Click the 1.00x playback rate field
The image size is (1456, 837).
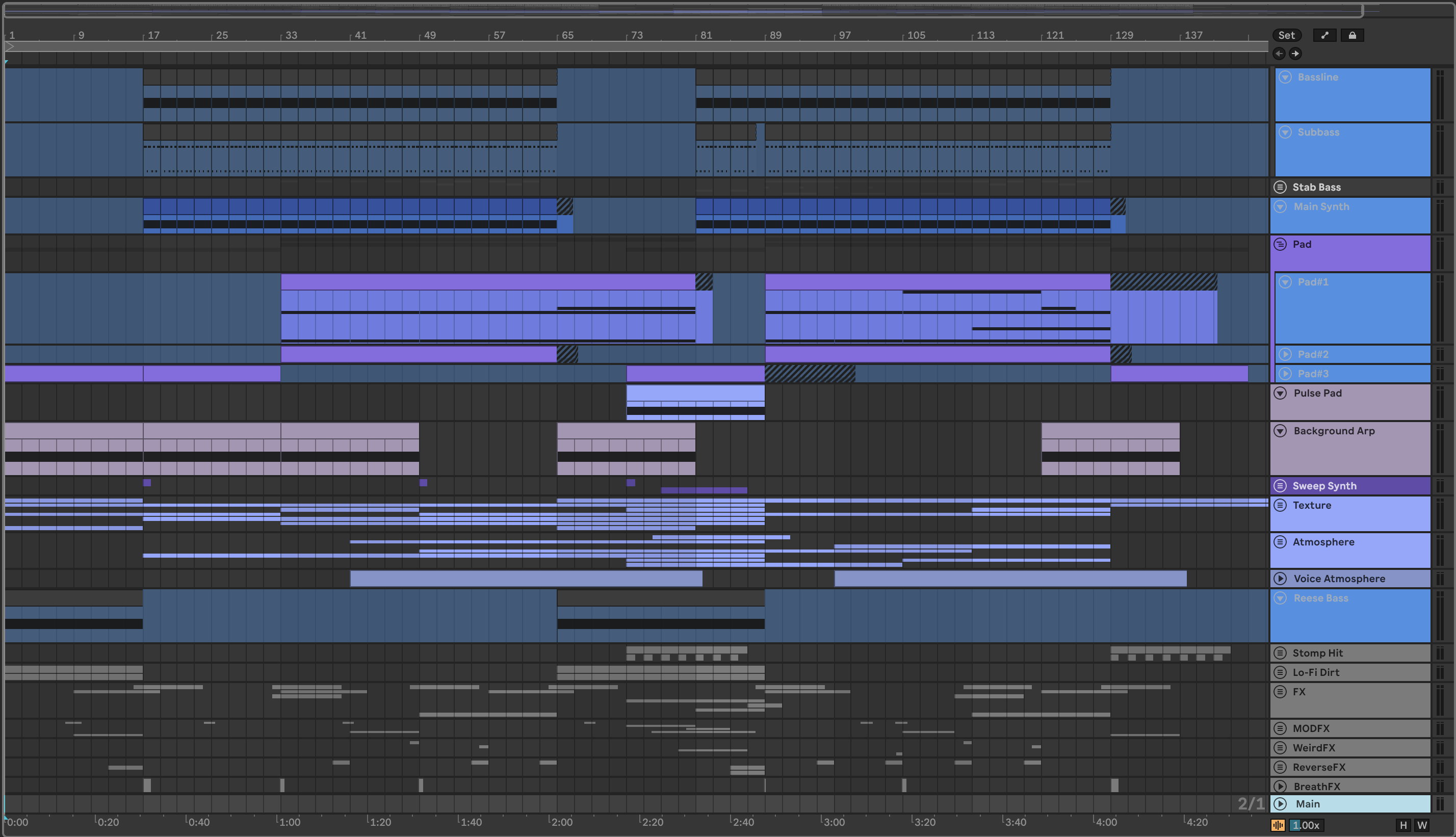pos(1306,825)
